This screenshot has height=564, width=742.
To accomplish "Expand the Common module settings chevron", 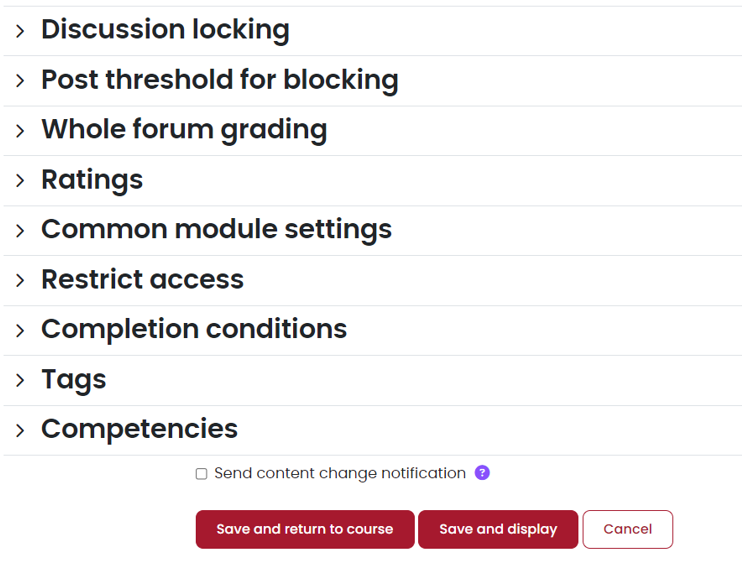I will pyautogui.click(x=19, y=231).
